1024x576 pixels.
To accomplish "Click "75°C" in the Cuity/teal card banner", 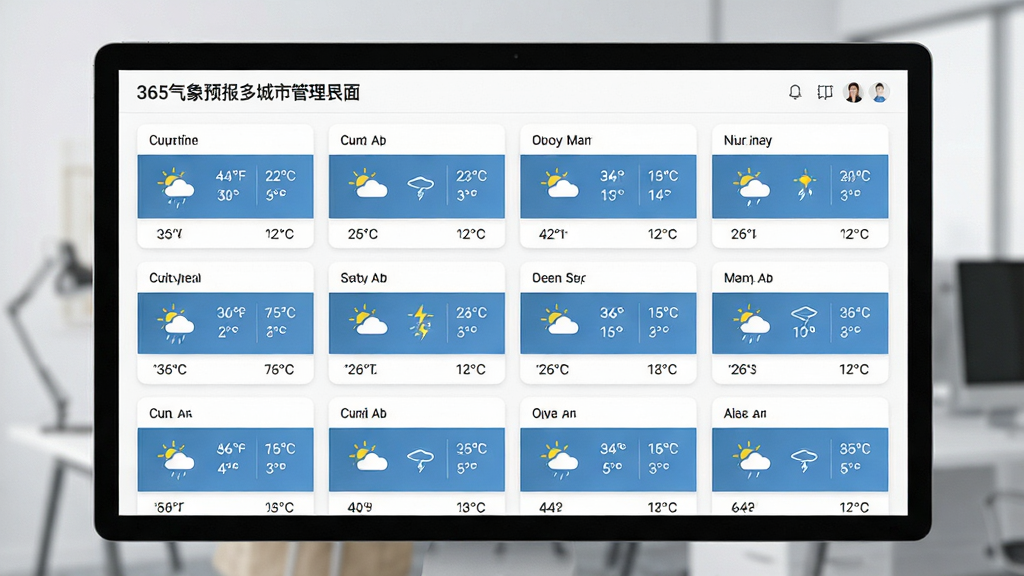I will (x=281, y=313).
